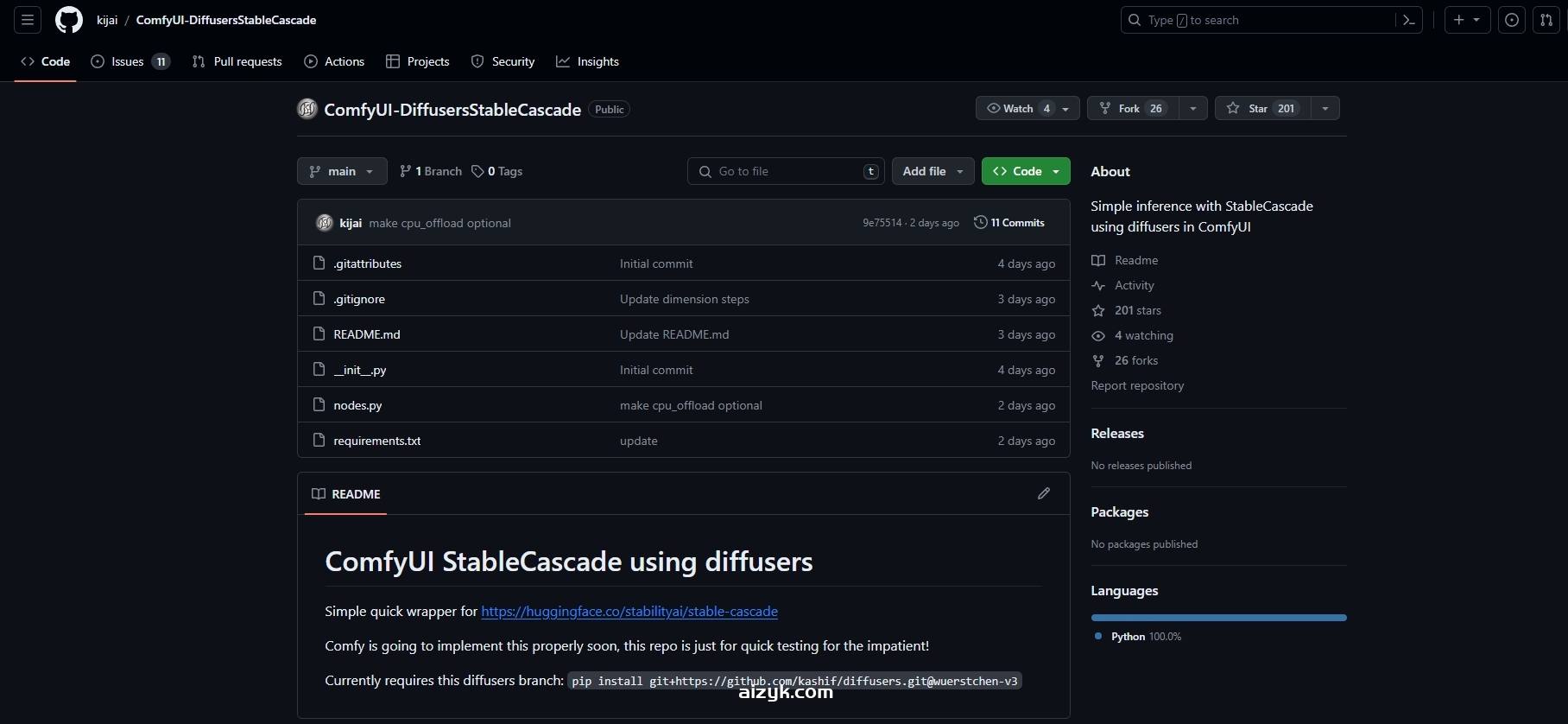Select the README tab in the file viewer
The height and width of the screenshot is (724, 1568).
(x=345, y=494)
